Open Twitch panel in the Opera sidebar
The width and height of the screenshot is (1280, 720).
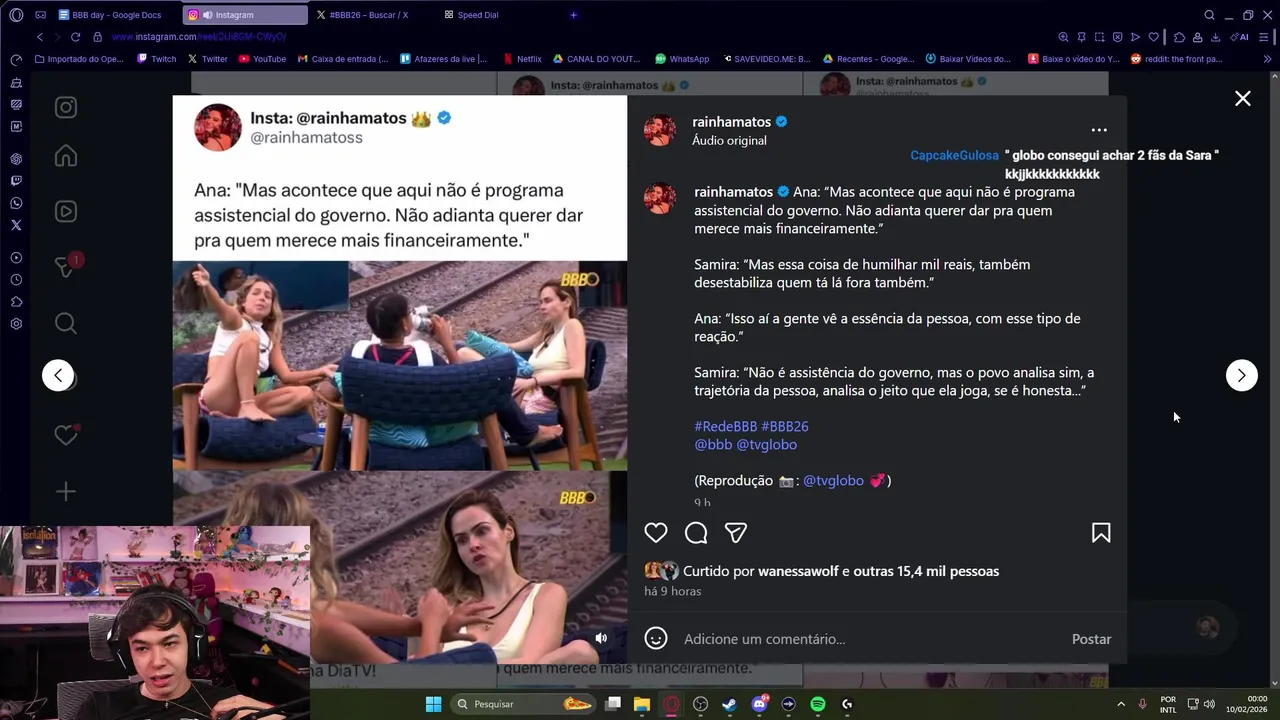click(x=16, y=181)
